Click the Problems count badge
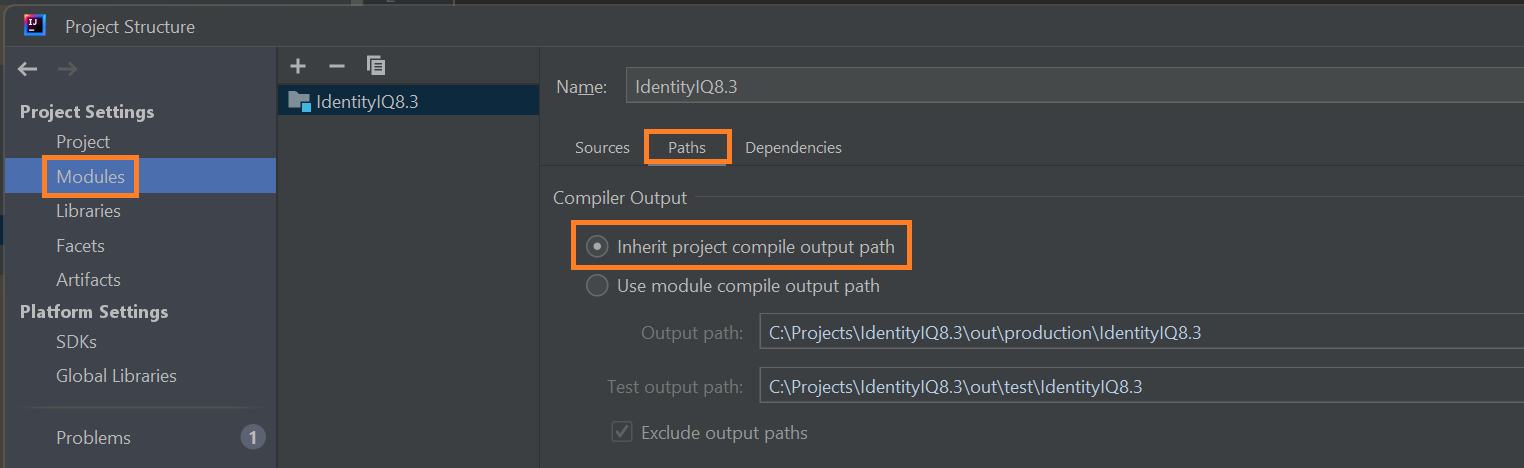This screenshot has height=468, width=1524. point(253,437)
